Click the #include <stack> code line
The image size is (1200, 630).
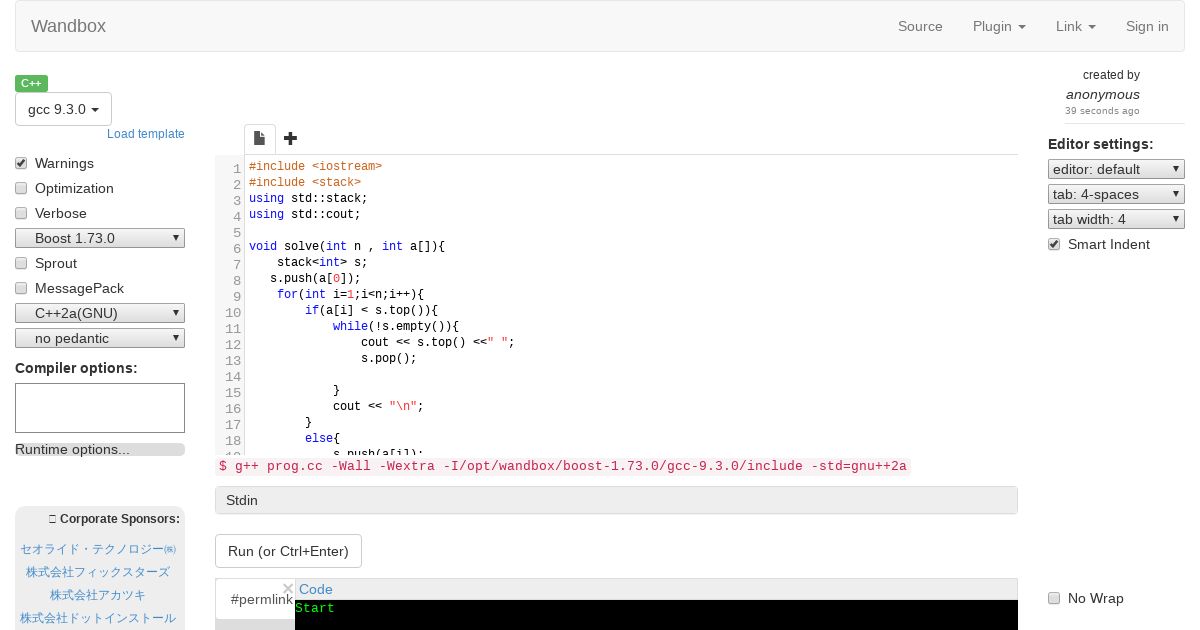click(305, 182)
